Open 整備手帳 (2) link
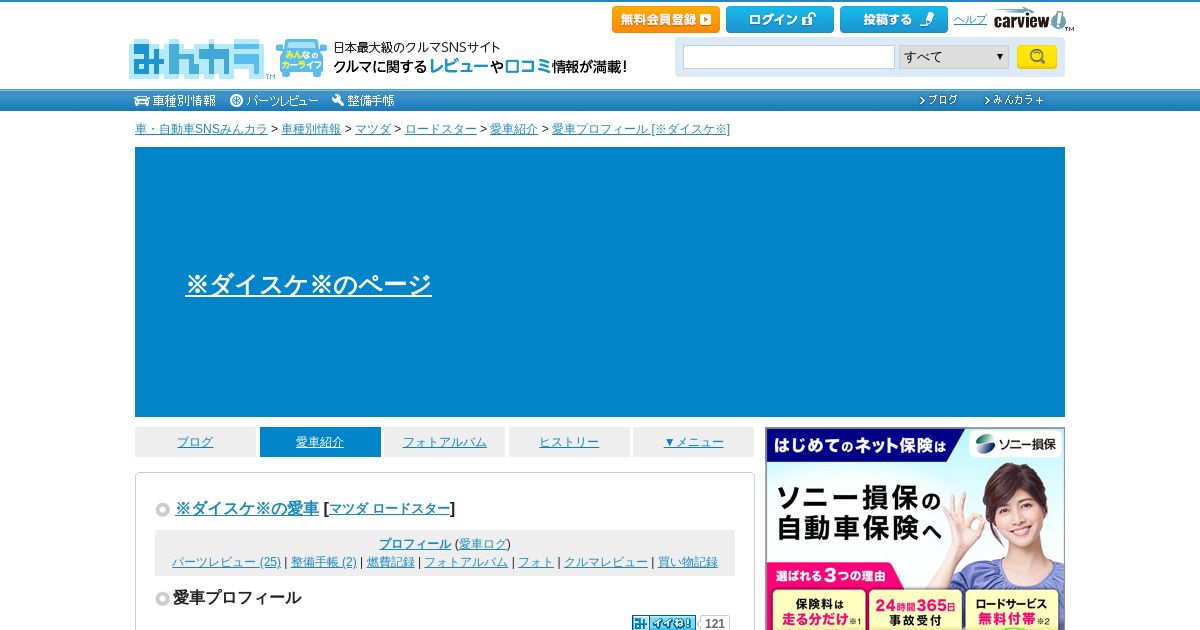The image size is (1200, 630). 324,562
